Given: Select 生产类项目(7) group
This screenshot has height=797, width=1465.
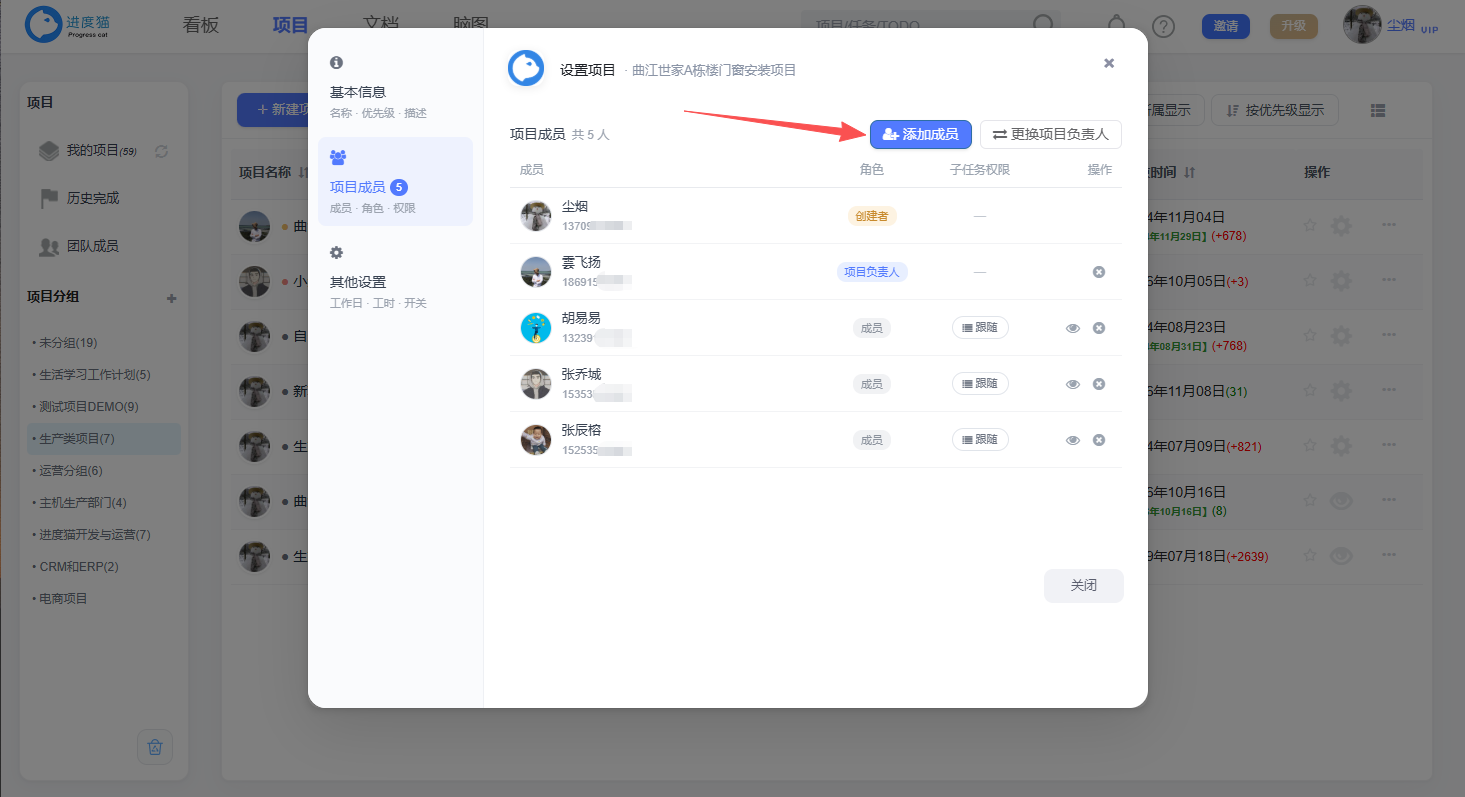Looking at the screenshot, I should (x=104, y=439).
